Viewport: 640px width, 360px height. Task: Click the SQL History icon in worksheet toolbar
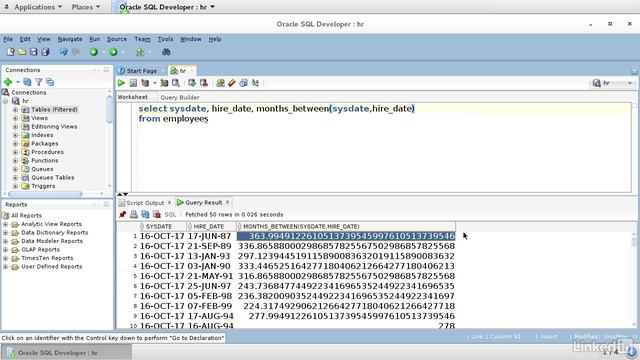point(243,83)
